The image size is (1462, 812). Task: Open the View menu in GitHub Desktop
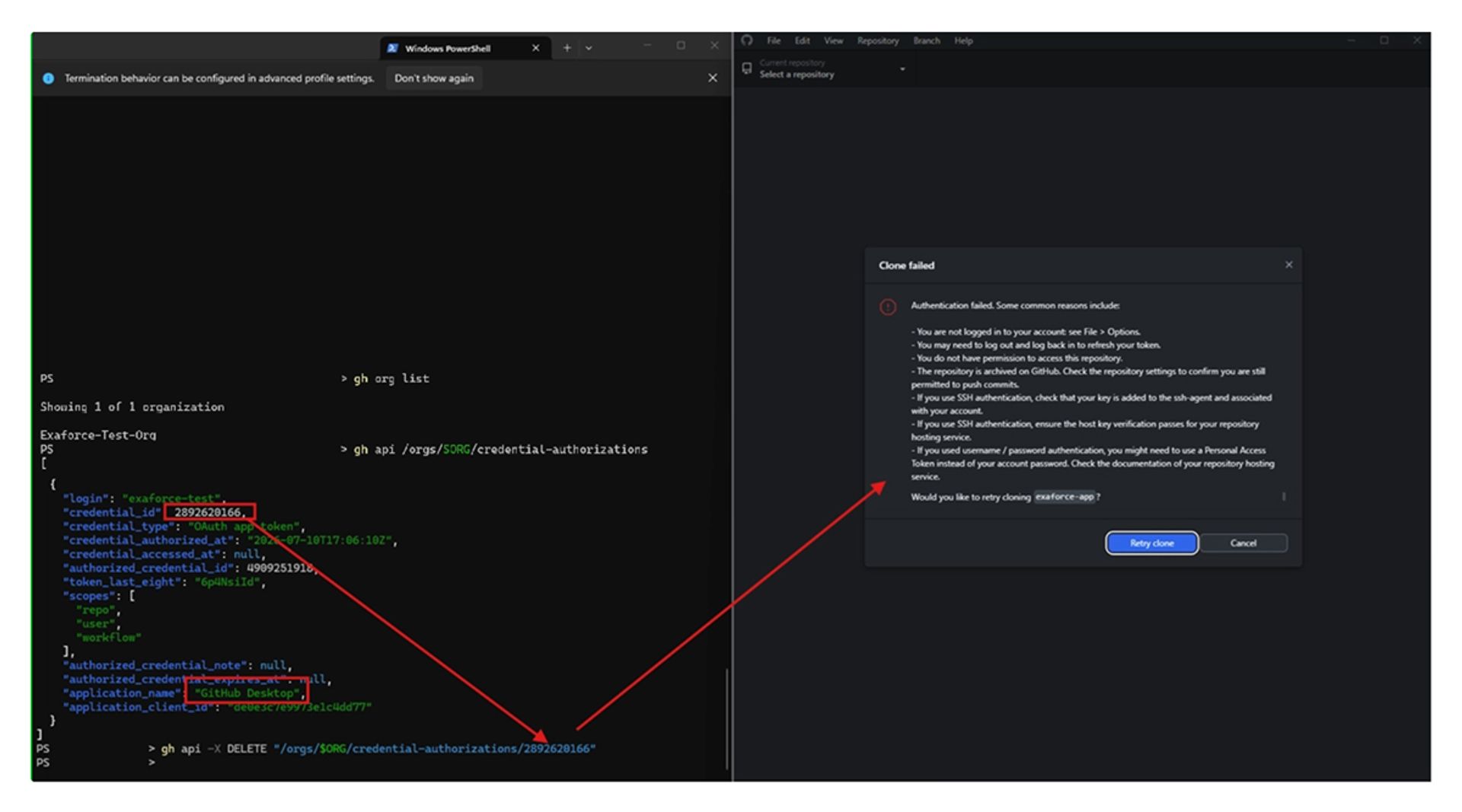[834, 41]
